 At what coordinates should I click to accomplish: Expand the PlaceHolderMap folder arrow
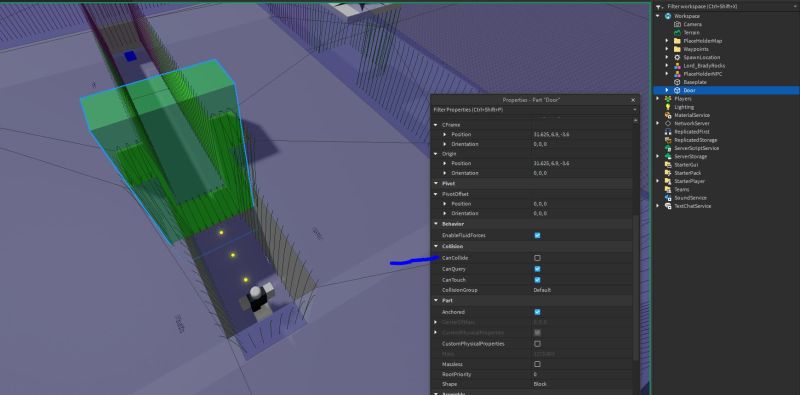667,41
